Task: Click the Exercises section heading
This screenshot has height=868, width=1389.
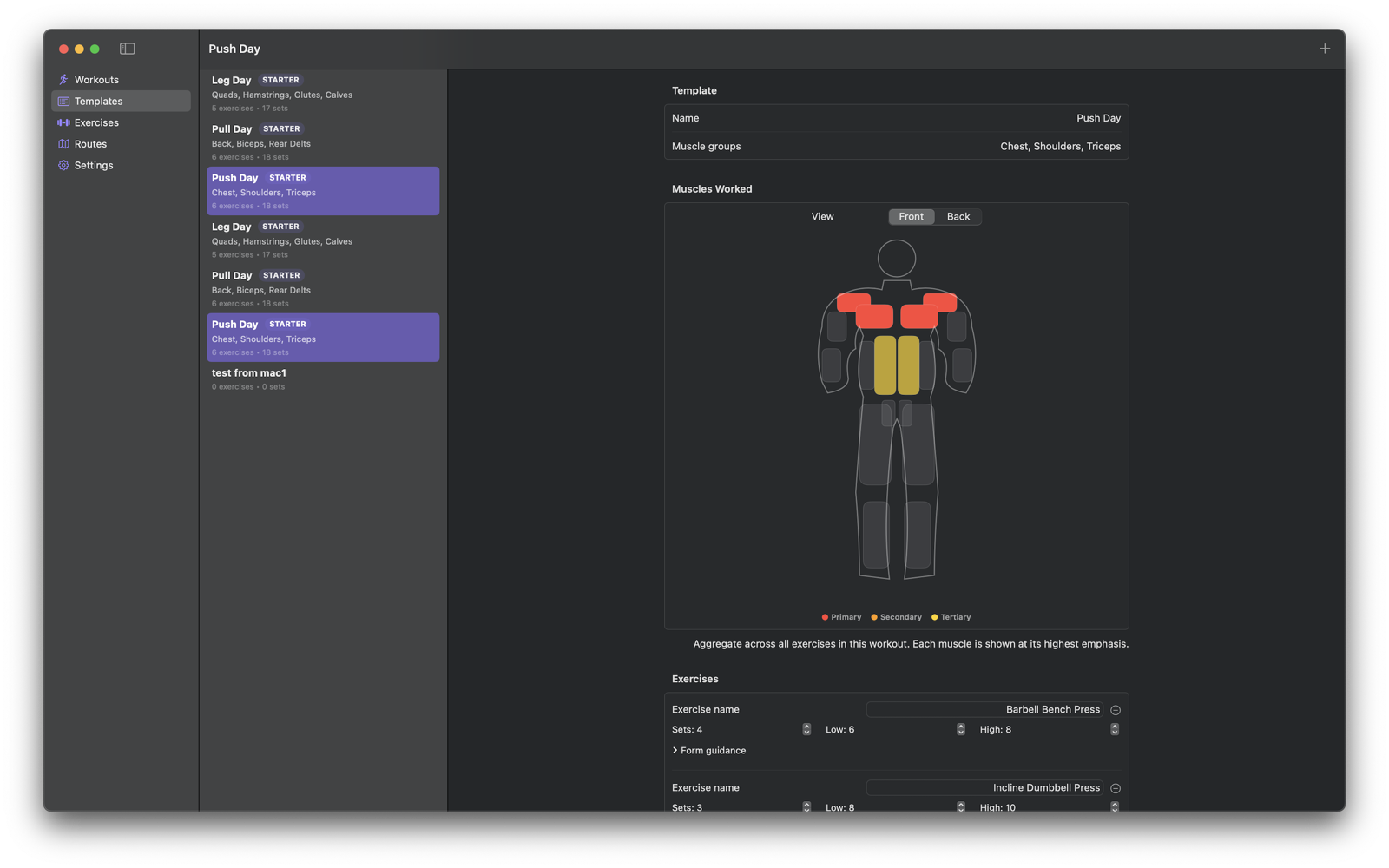Action: point(695,679)
